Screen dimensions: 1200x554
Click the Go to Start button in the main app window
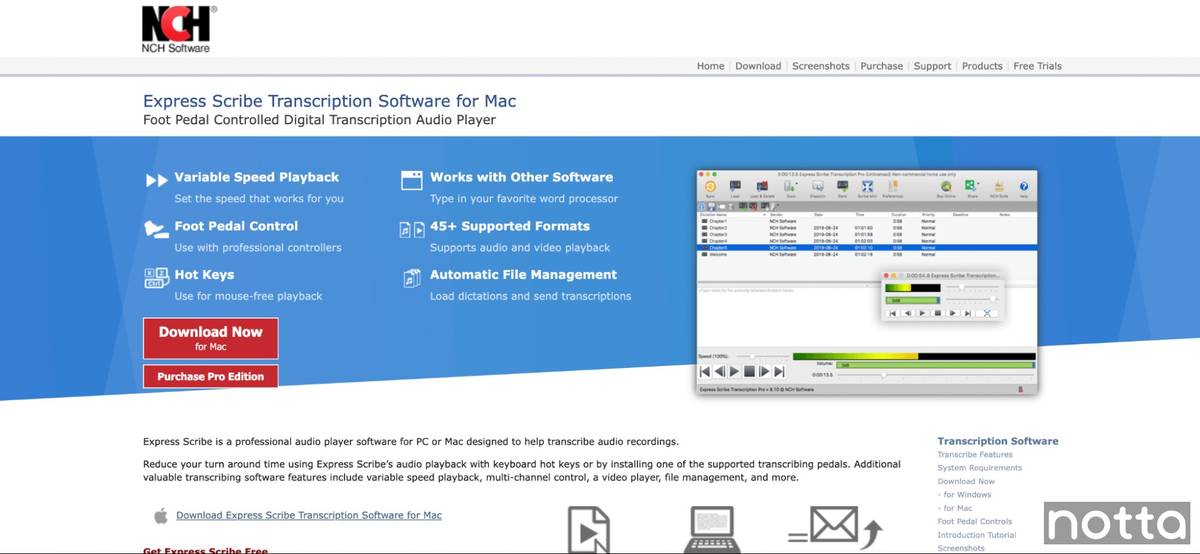pos(705,371)
